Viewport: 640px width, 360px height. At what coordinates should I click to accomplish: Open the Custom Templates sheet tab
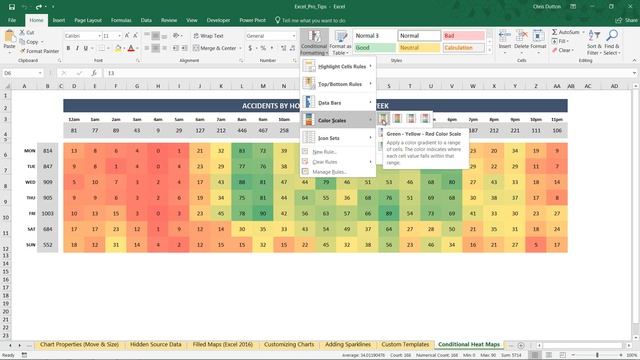[405, 344]
